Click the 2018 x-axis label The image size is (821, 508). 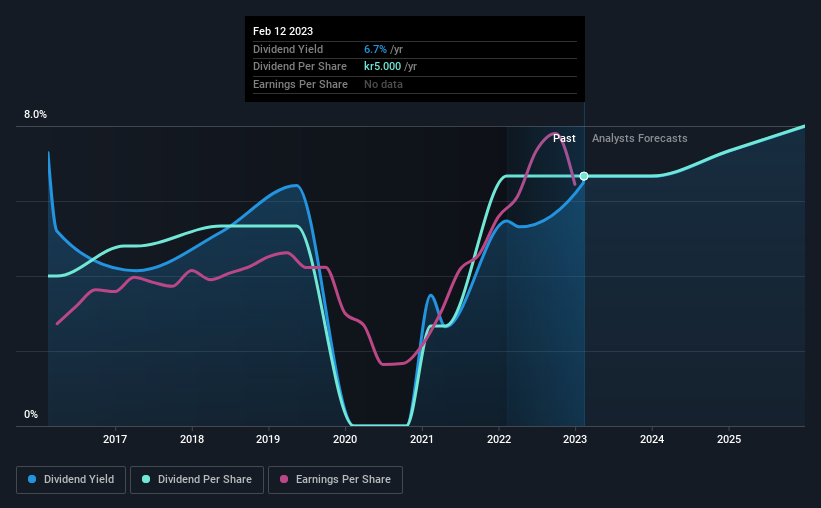pos(192,439)
